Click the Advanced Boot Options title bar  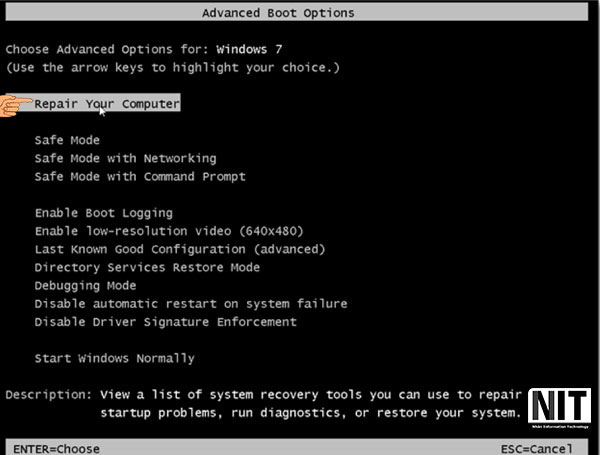(x=297, y=13)
